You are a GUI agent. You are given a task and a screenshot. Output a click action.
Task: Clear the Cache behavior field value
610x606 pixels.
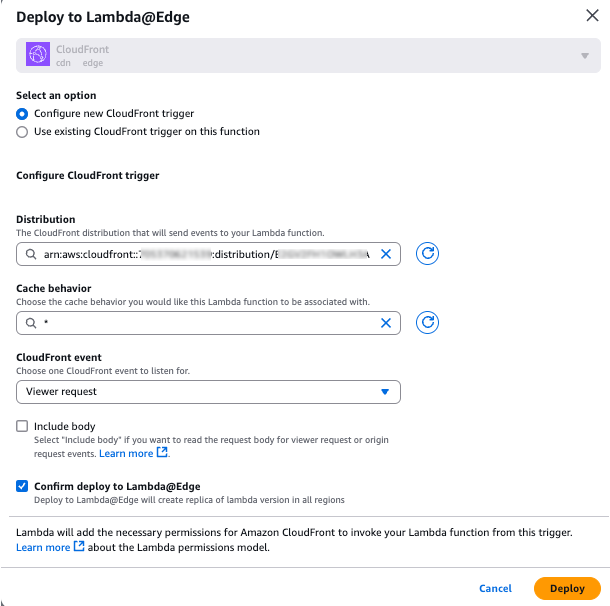pos(387,323)
